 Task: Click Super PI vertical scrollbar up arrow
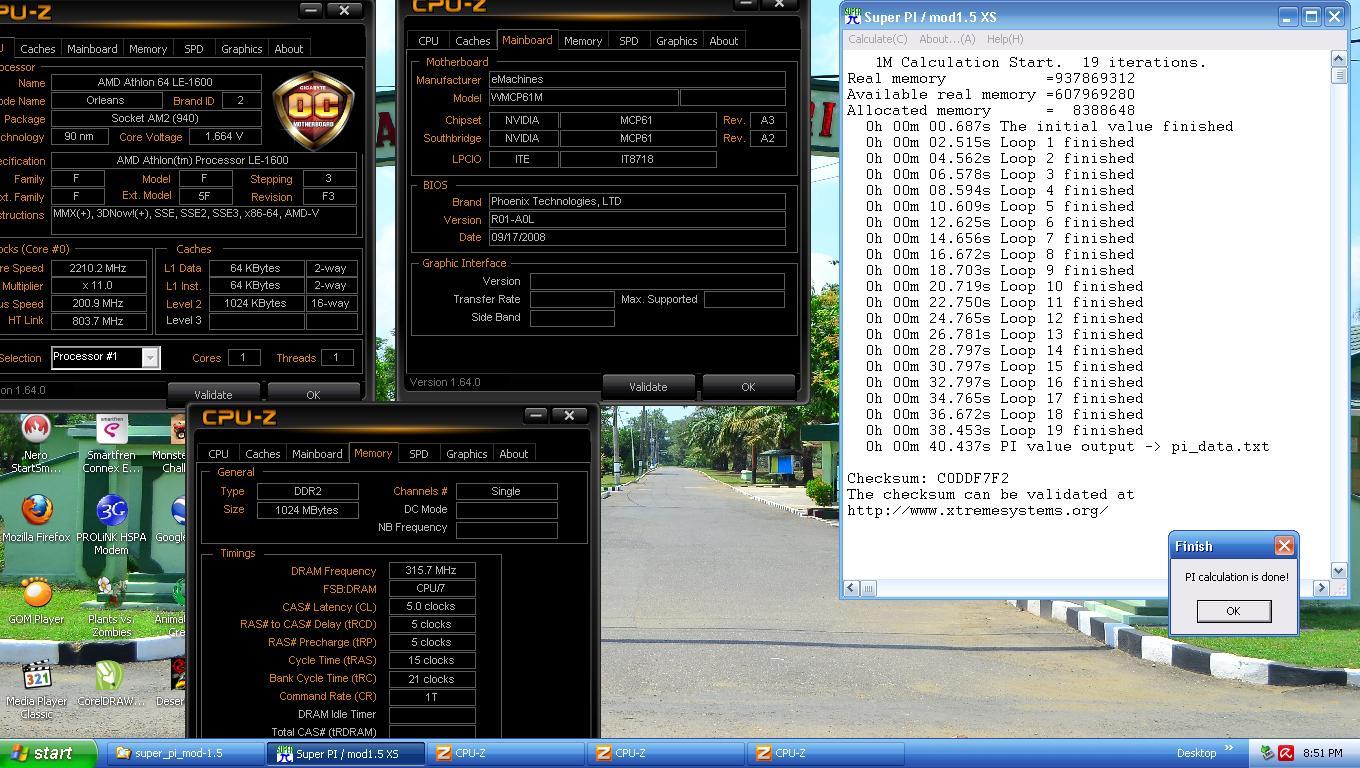click(1339, 58)
